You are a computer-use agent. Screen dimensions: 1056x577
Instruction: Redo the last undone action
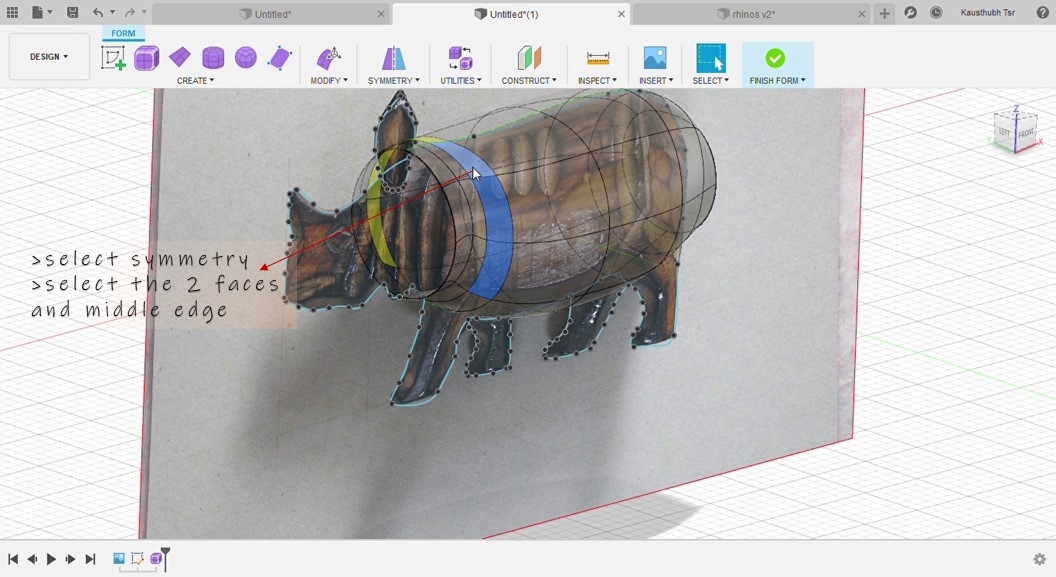(x=130, y=12)
